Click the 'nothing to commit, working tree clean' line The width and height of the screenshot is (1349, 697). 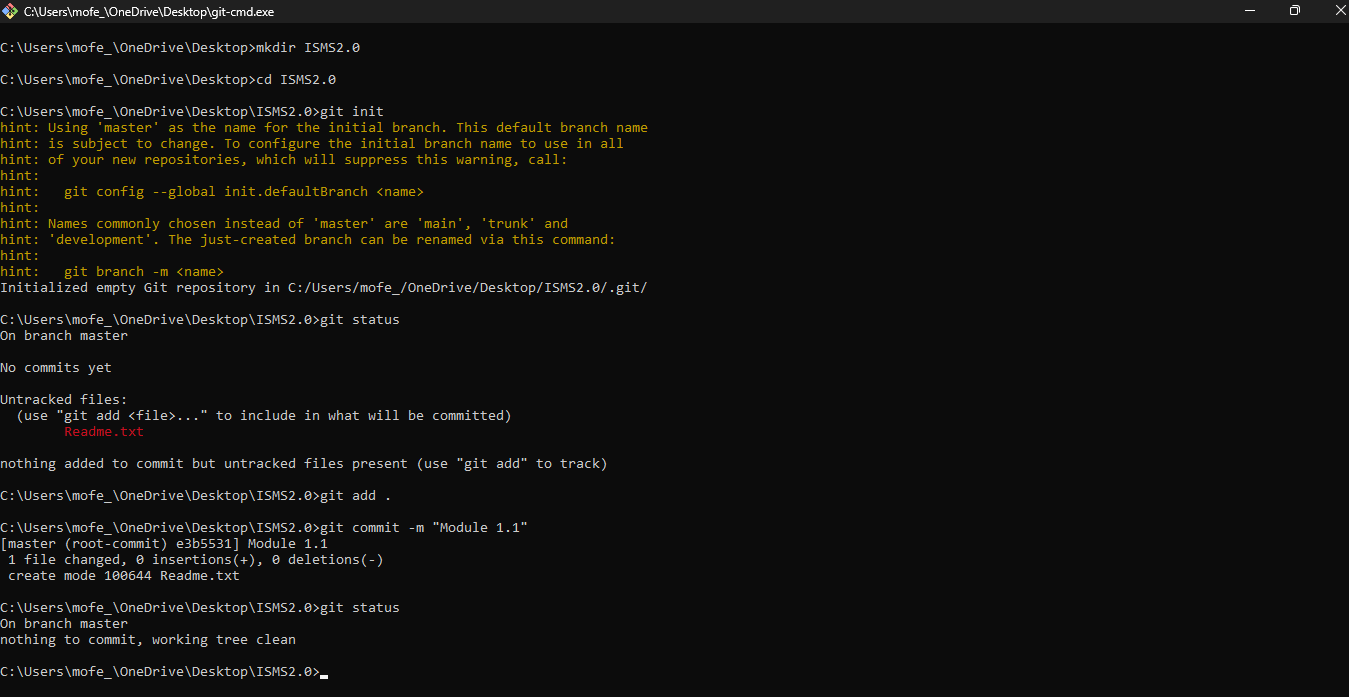147,639
